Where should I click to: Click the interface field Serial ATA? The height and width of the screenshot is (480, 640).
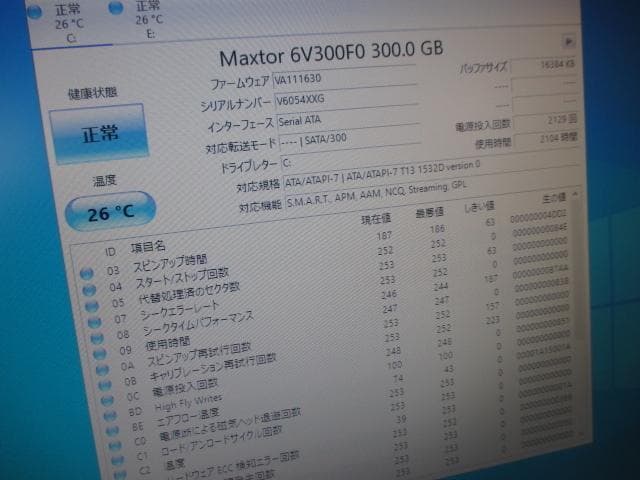click(348, 119)
